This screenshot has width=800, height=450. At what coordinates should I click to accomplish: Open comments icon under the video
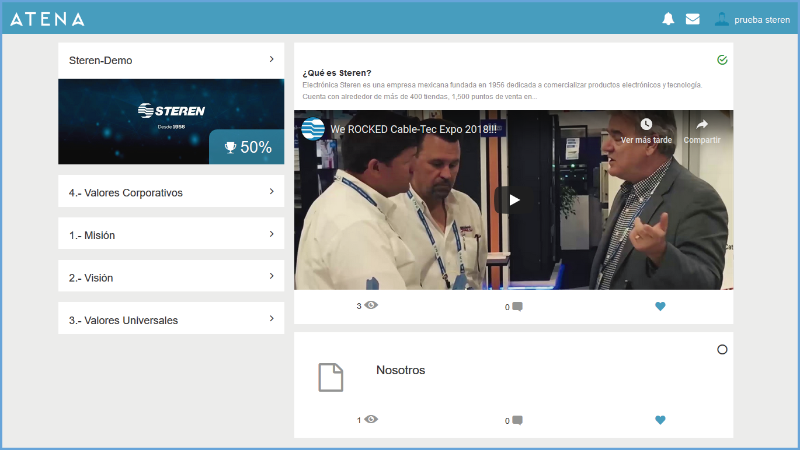[517, 307]
